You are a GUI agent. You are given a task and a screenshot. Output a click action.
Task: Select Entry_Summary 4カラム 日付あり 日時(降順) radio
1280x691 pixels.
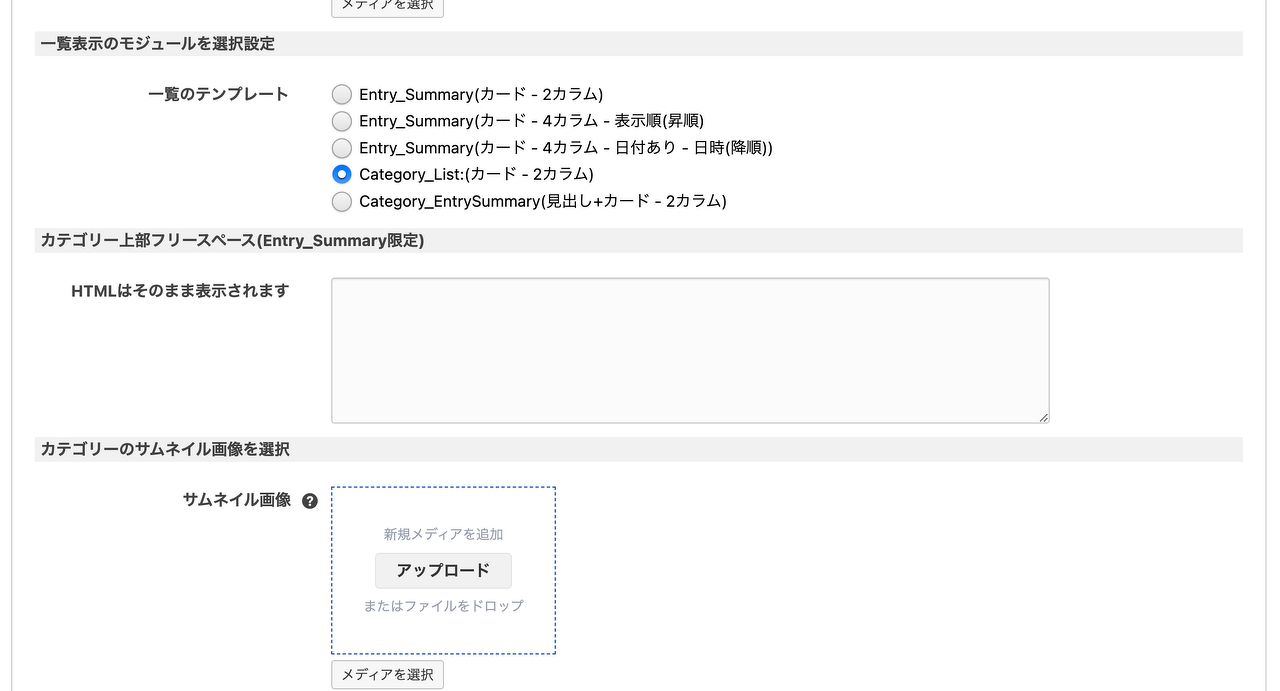342,148
